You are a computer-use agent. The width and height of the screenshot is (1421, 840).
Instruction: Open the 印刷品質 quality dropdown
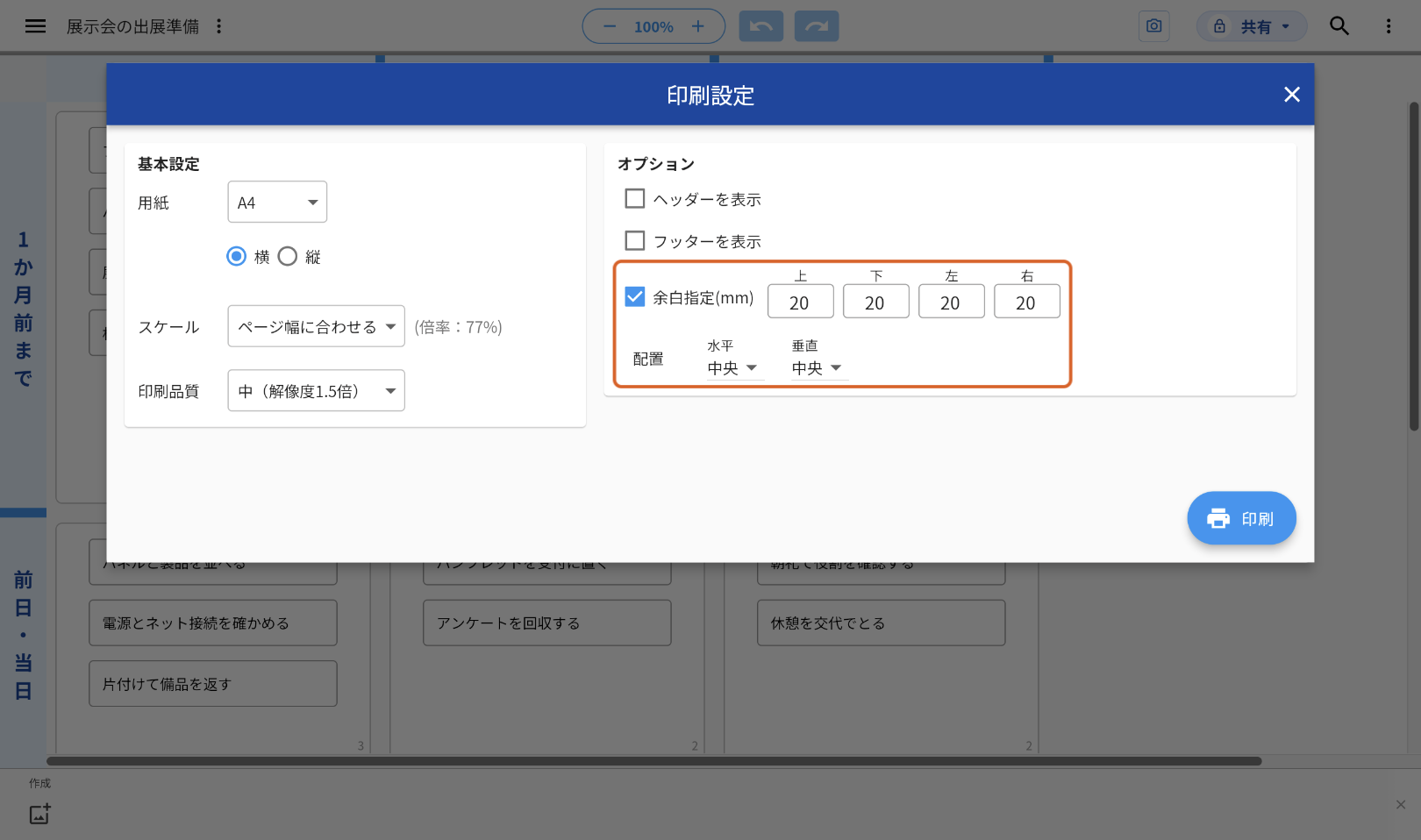click(x=317, y=391)
